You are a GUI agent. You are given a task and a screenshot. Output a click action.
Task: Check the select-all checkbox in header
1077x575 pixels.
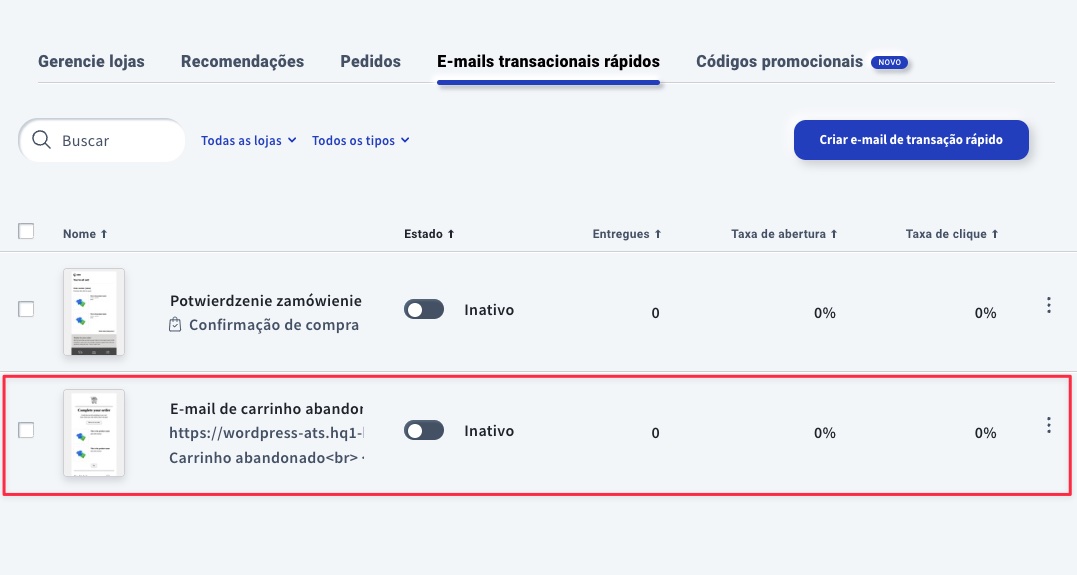click(26, 232)
